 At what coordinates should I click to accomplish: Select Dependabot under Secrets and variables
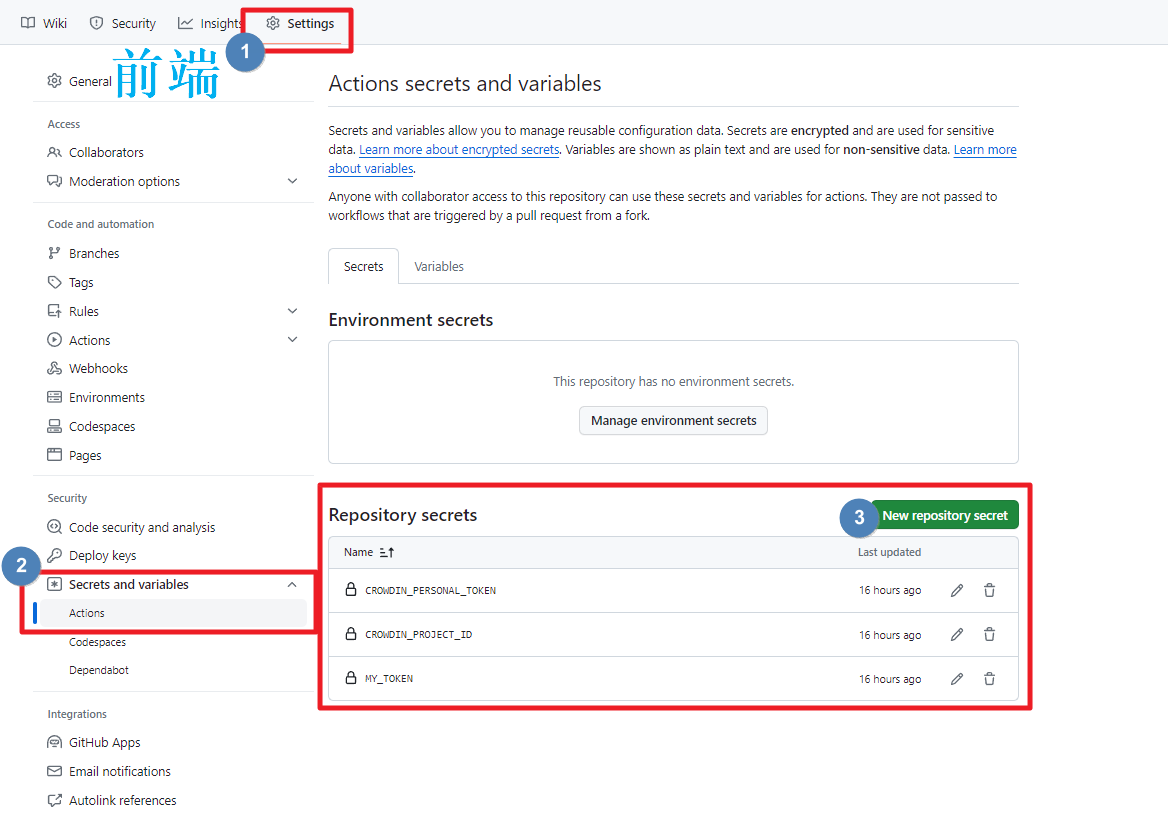pyautogui.click(x=99, y=671)
